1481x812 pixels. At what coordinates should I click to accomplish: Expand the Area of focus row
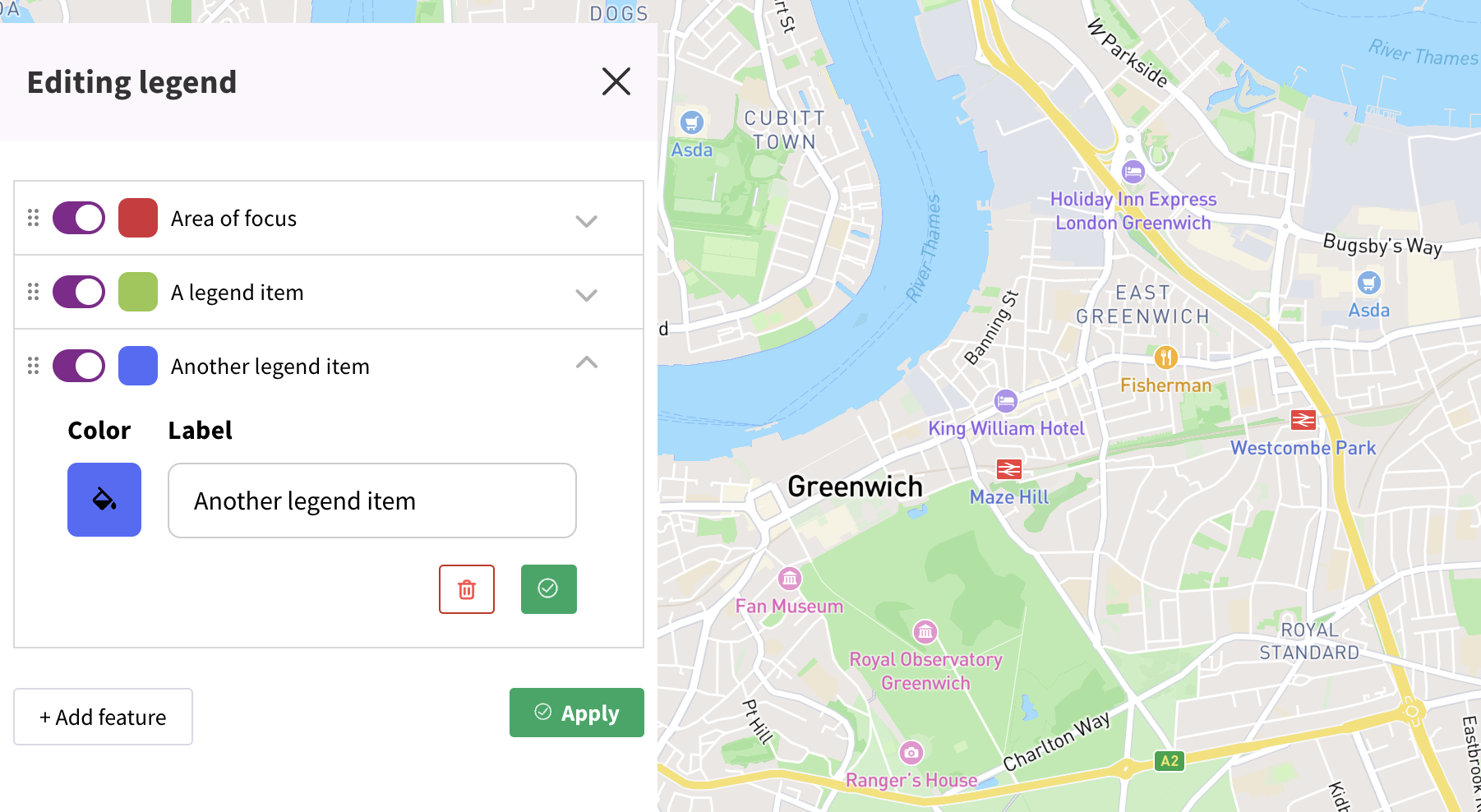pyautogui.click(x=586, y=220)
